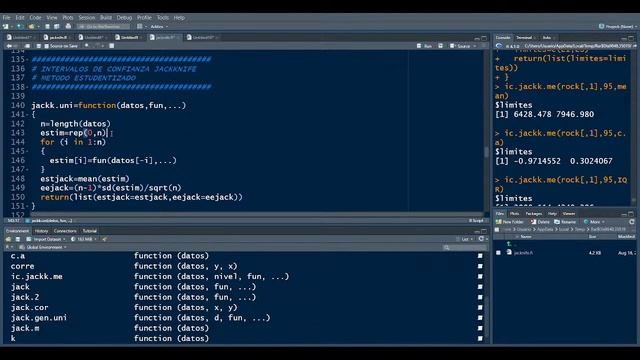Screen dimensions: 640x360
Task: Save the current document icon in main toolbar
Action: coord(47,27)
